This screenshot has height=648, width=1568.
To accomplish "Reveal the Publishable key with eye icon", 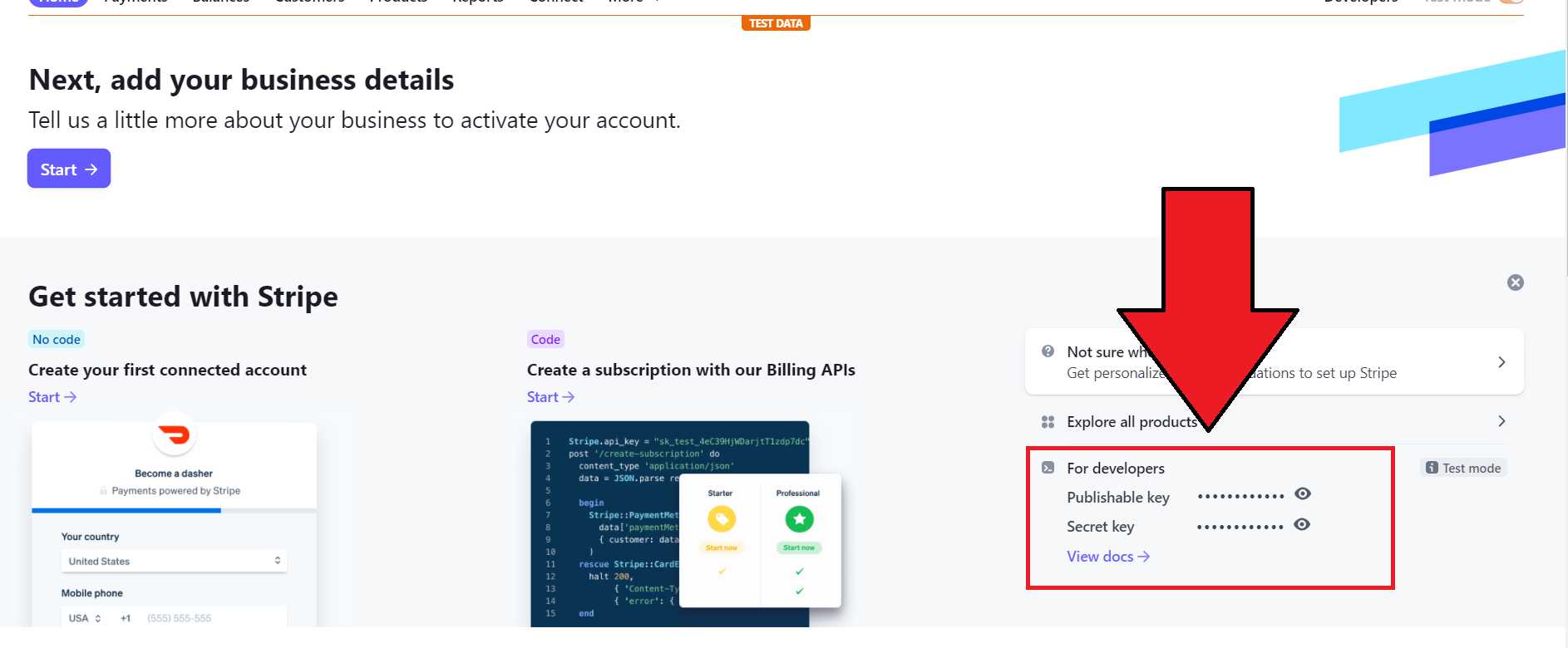I will point(1303,494).
